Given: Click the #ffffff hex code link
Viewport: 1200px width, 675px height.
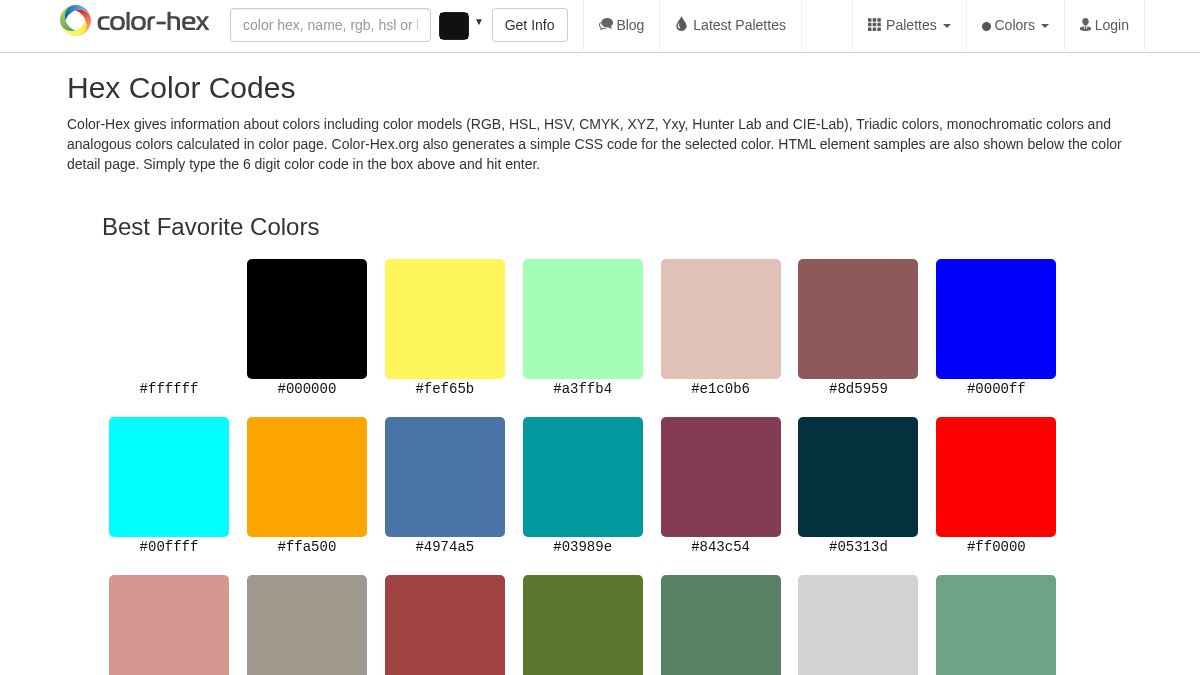Looking at the screenshot, I should point(169,389).
